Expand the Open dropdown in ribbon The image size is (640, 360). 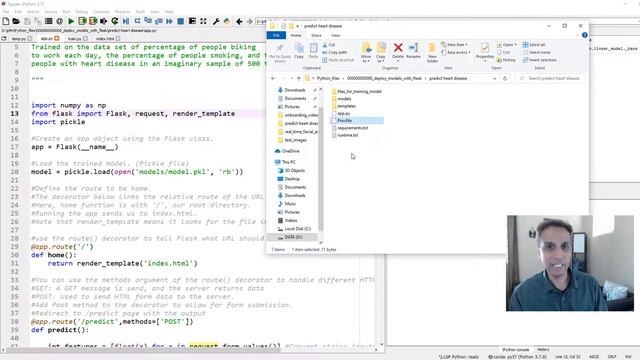pyautogui.click(x=507, y=44)
